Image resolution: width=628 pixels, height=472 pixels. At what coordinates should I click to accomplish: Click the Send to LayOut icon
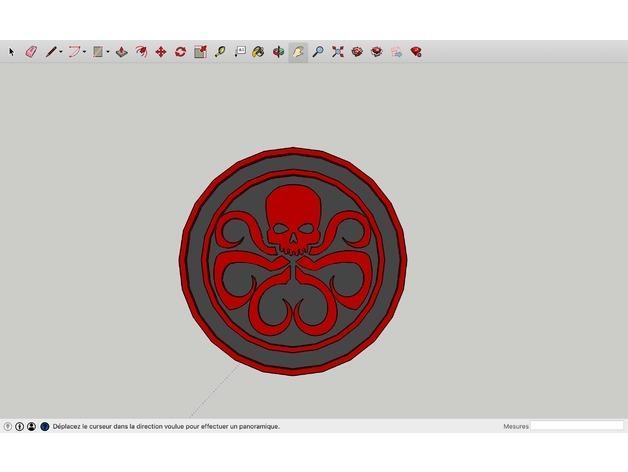pyautogui.click(x=397, y=52)
